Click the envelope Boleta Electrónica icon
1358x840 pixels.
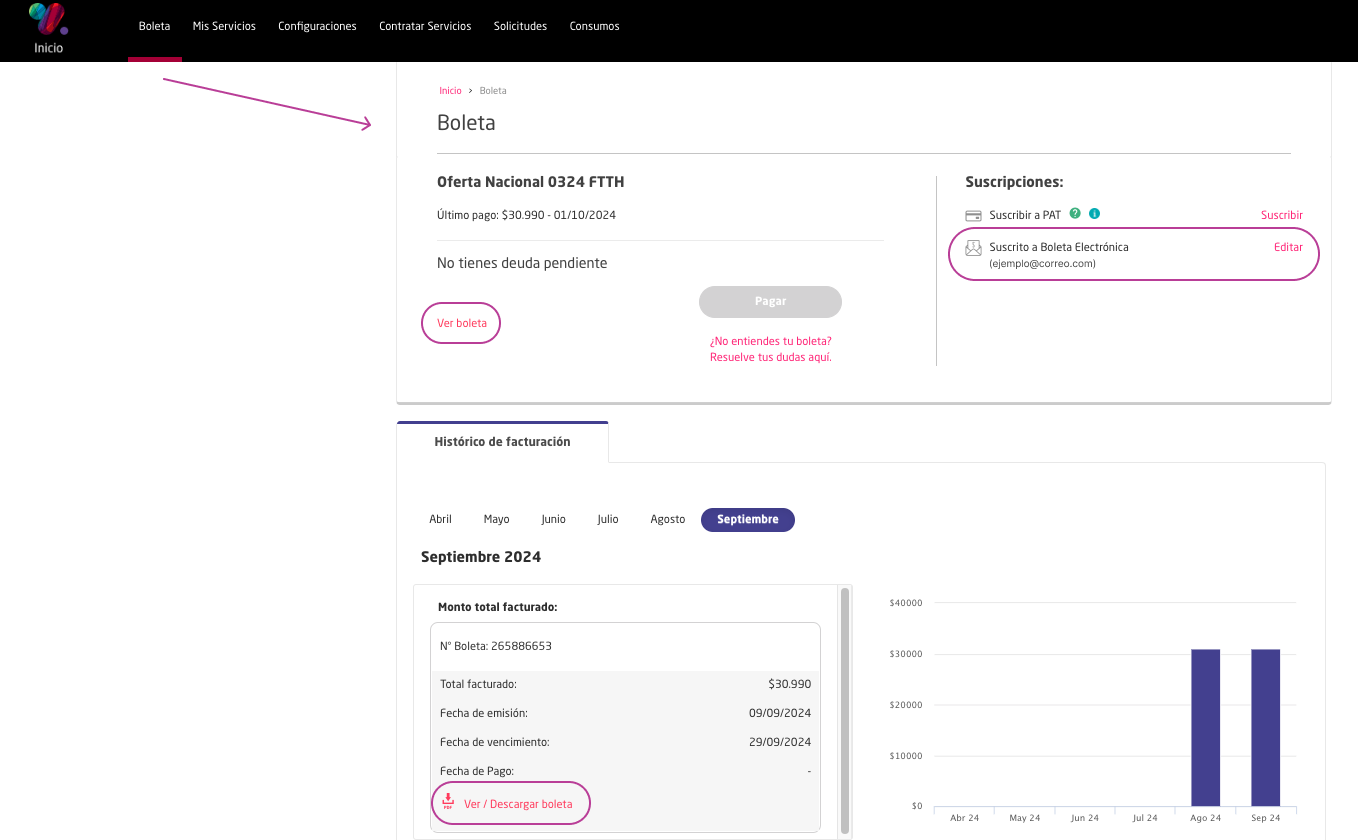(x=973, y=249)
